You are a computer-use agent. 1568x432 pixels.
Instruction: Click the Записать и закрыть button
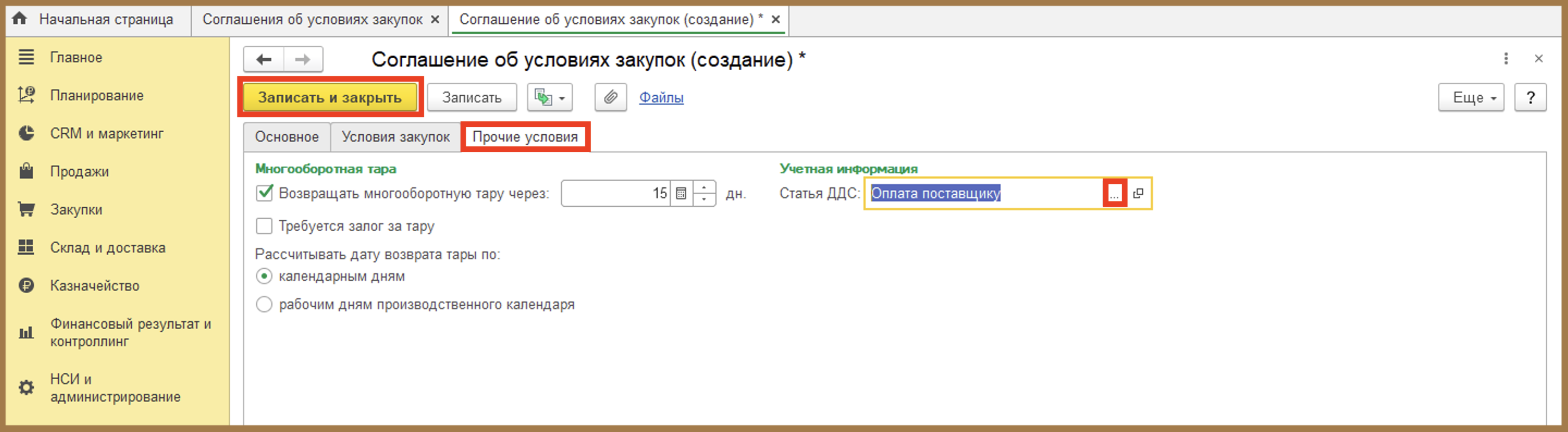pyautogui.click(x=330, y=97)
